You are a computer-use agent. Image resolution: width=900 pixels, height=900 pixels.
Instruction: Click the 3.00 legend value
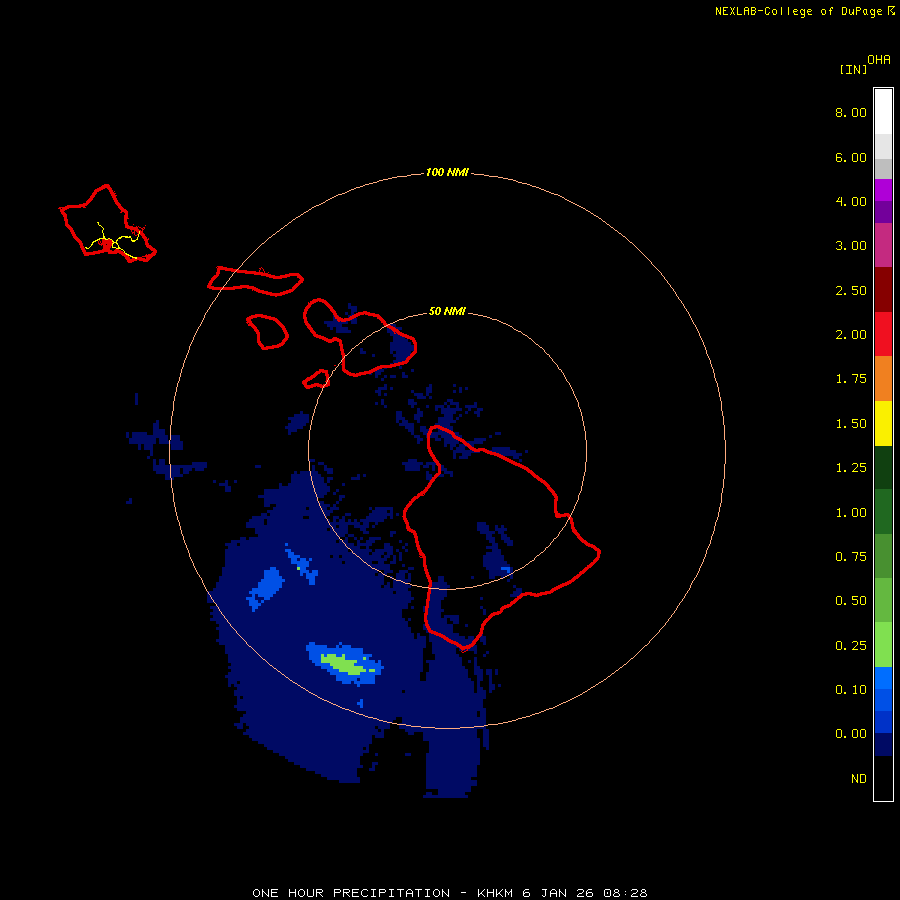pos(851,246)
